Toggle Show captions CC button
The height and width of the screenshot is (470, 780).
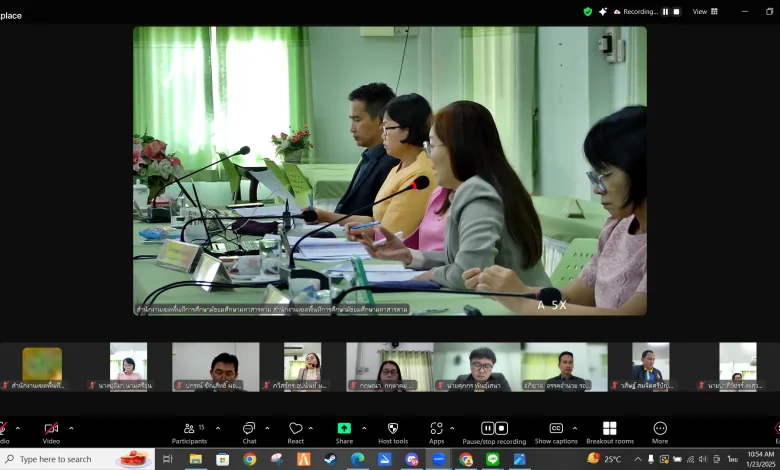[x=556, y=433]
